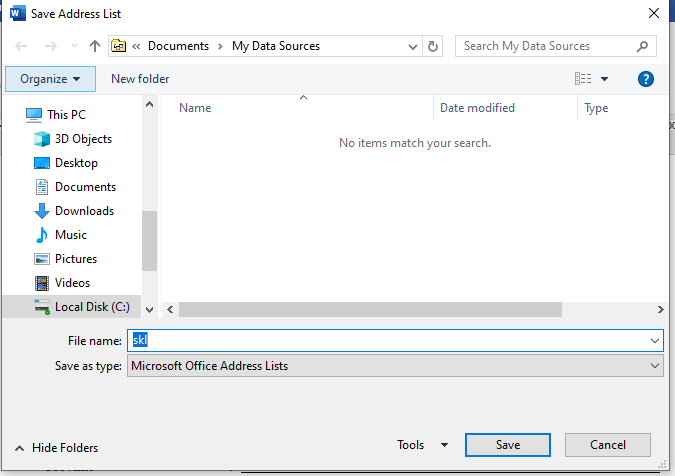Open the address bar history dropdown
675x476 pixels.
pyautogui.click(x=413, y=46)
